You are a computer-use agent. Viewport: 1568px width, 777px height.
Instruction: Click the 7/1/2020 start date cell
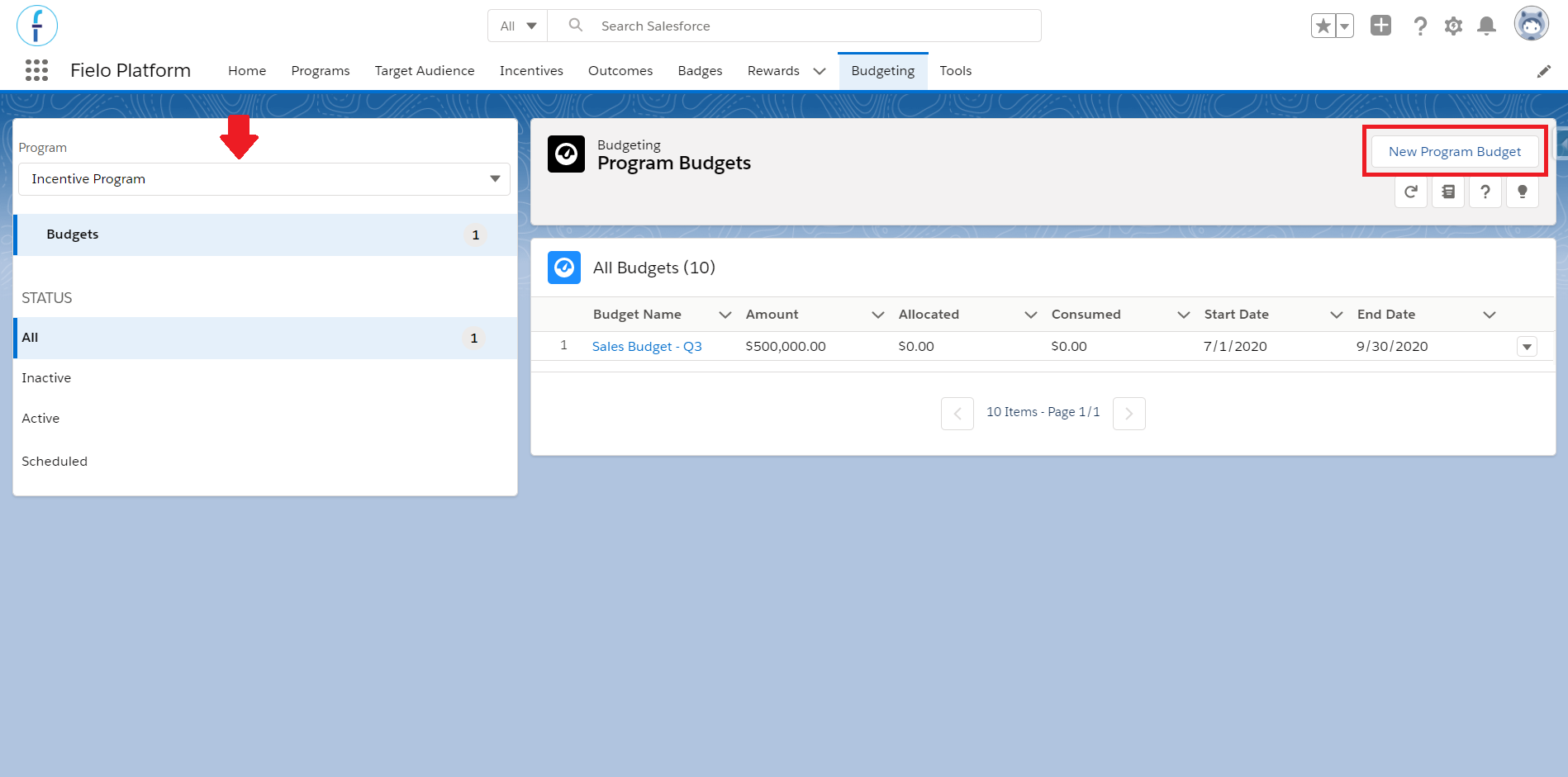click(x=1235, y=347)
